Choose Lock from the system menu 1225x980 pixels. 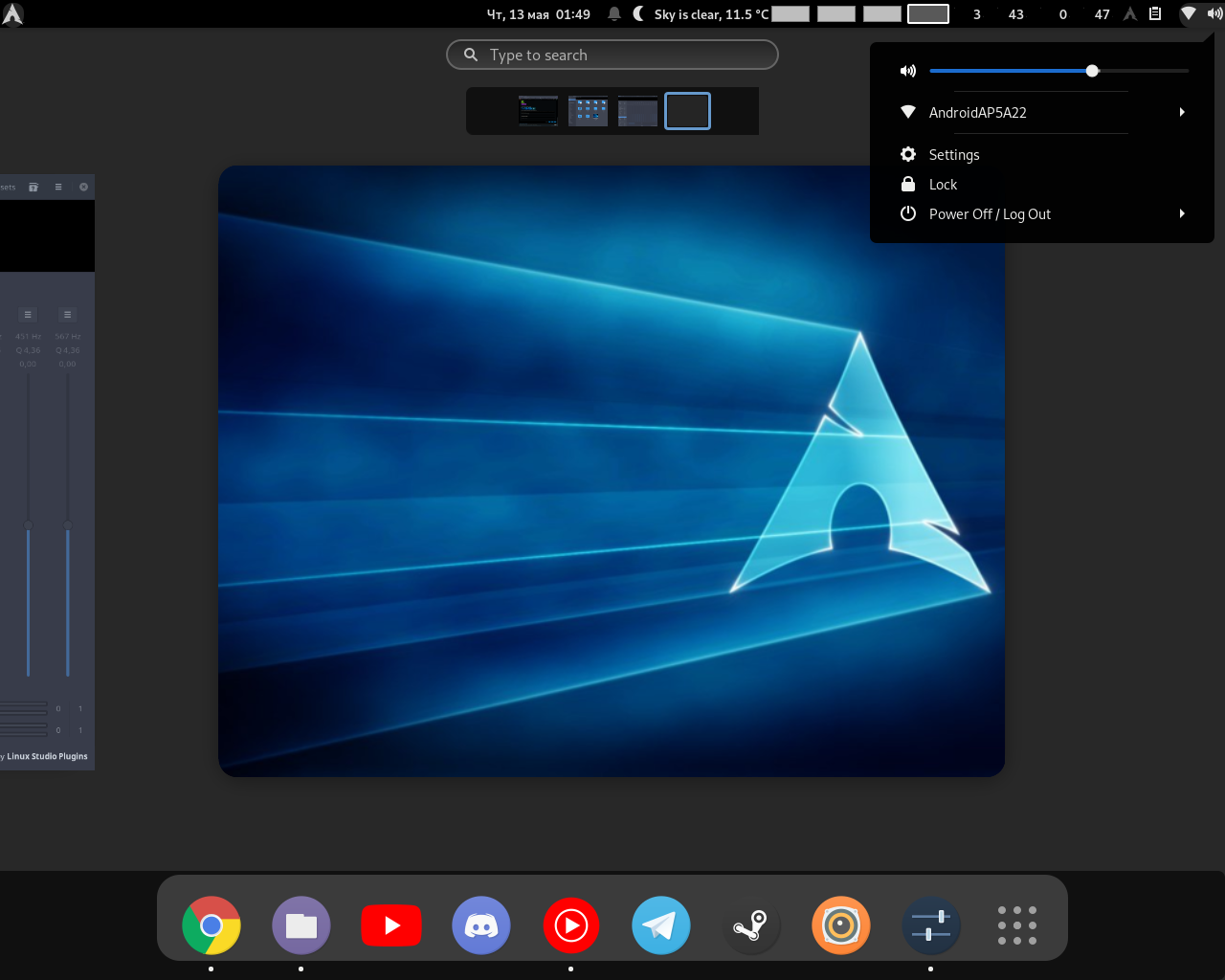pos(1042,184)
